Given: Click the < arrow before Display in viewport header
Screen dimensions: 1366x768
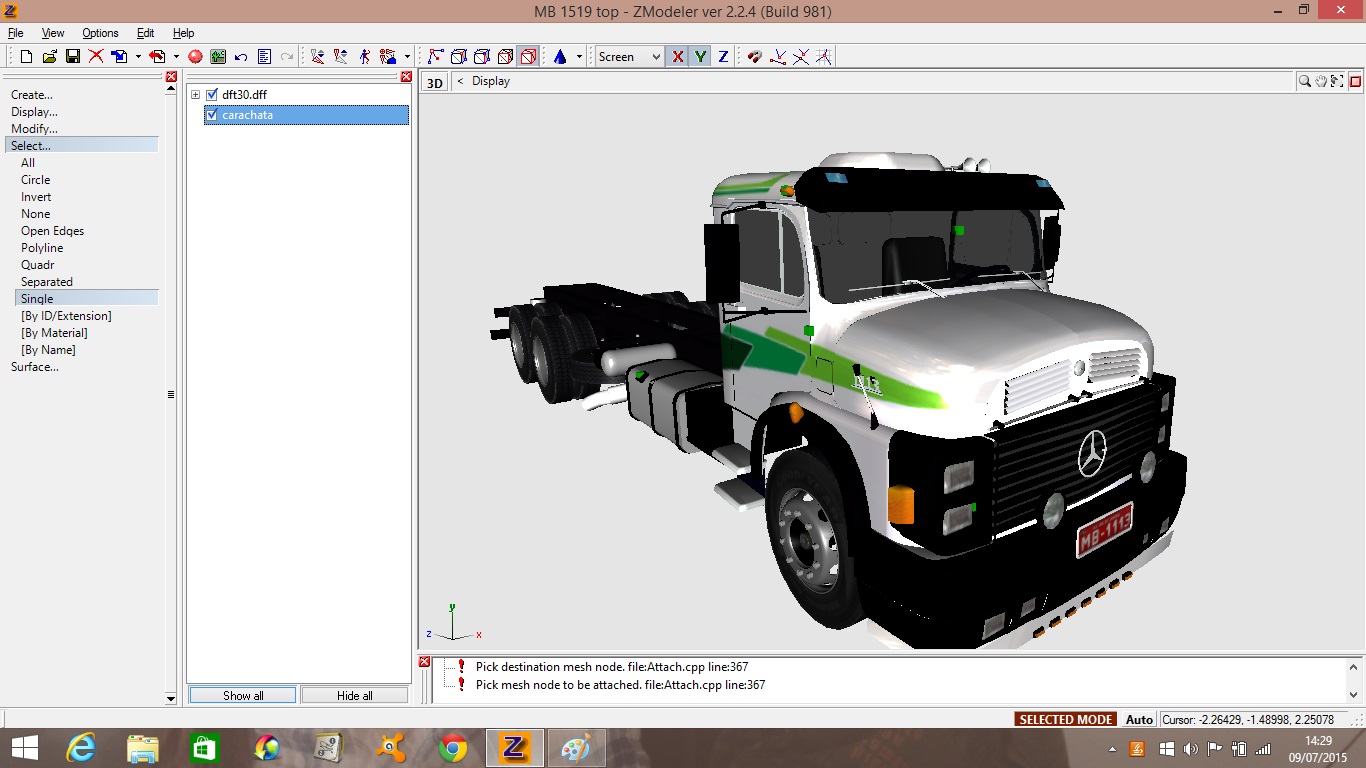Looking at the screenshot, I should point(460,81).
